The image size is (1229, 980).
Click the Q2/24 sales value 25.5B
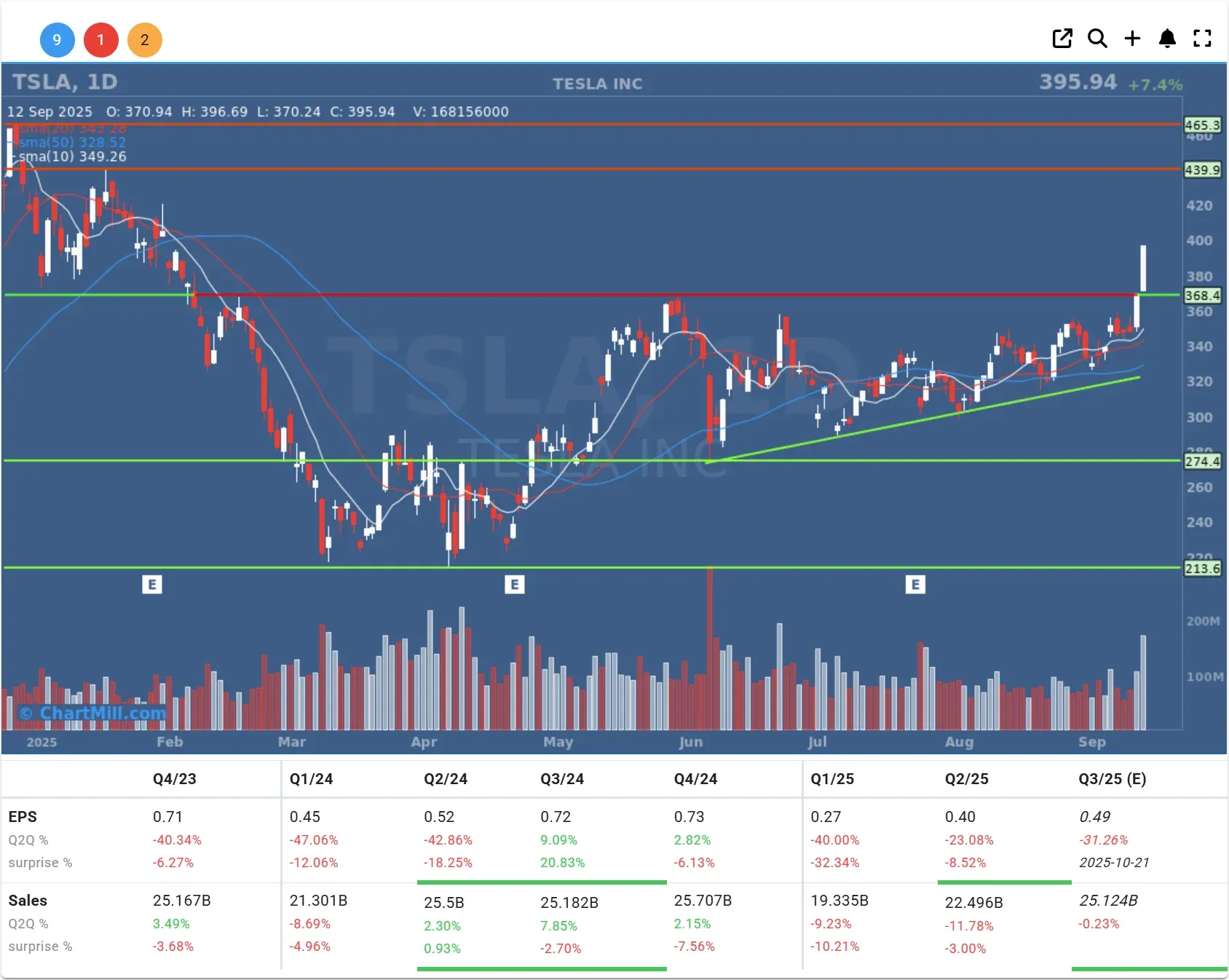click(444, 903)
